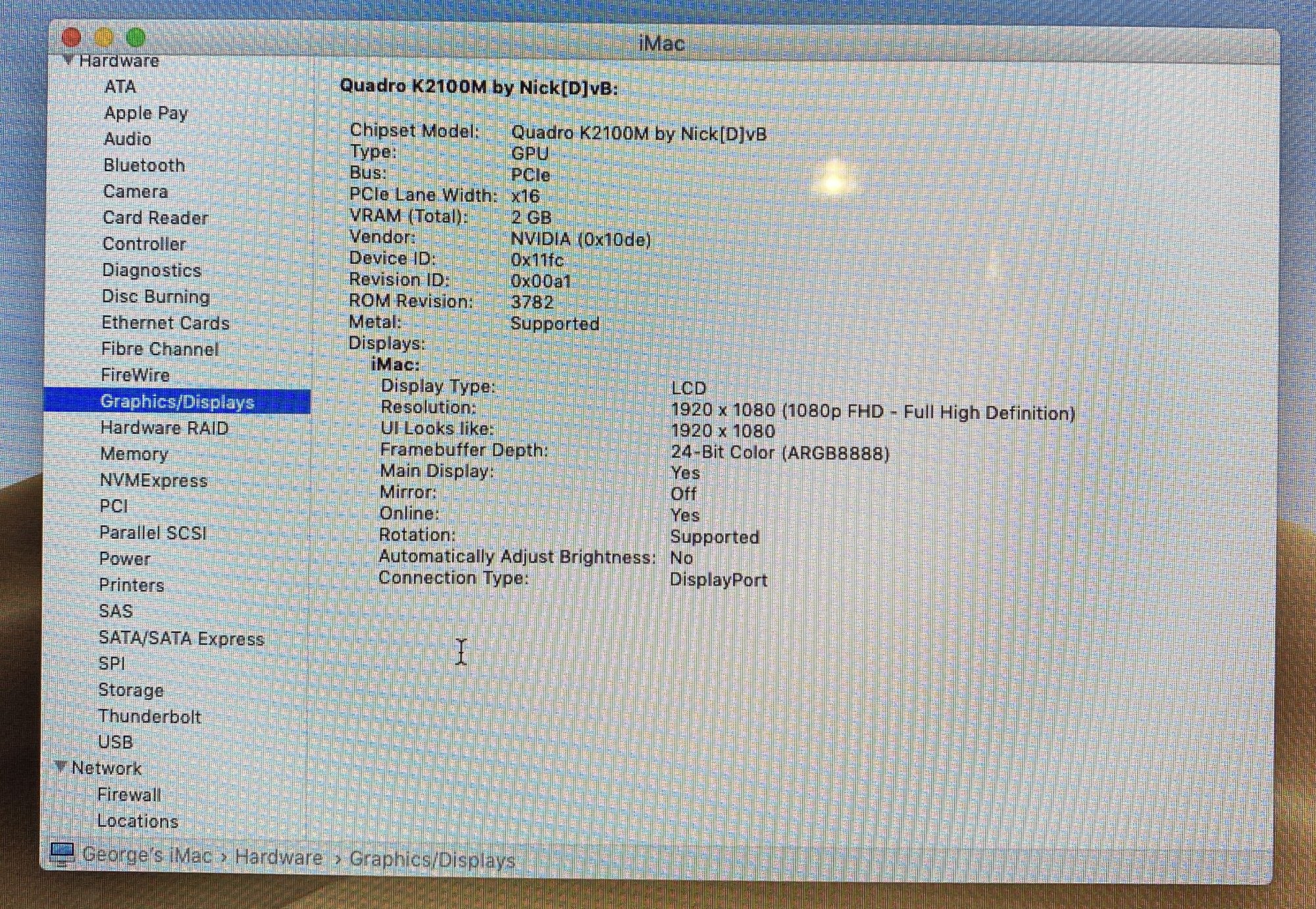Click the Network section header
This screenshot has height=909, width=1316.
click(x=106, y=768)
